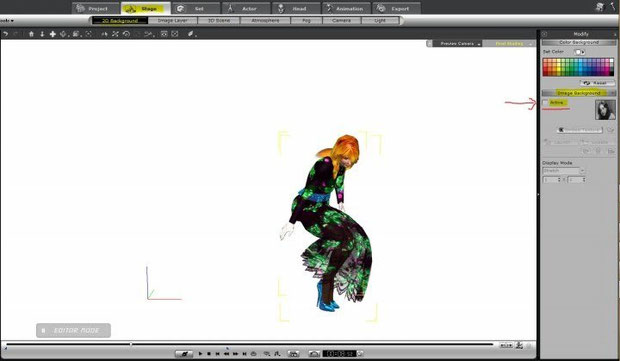Click the Editor Mode button

pos(73,330)
